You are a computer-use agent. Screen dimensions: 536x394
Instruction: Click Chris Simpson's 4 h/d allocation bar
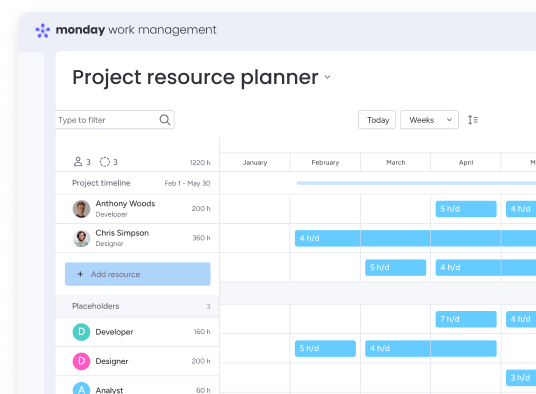pos(415,238)
